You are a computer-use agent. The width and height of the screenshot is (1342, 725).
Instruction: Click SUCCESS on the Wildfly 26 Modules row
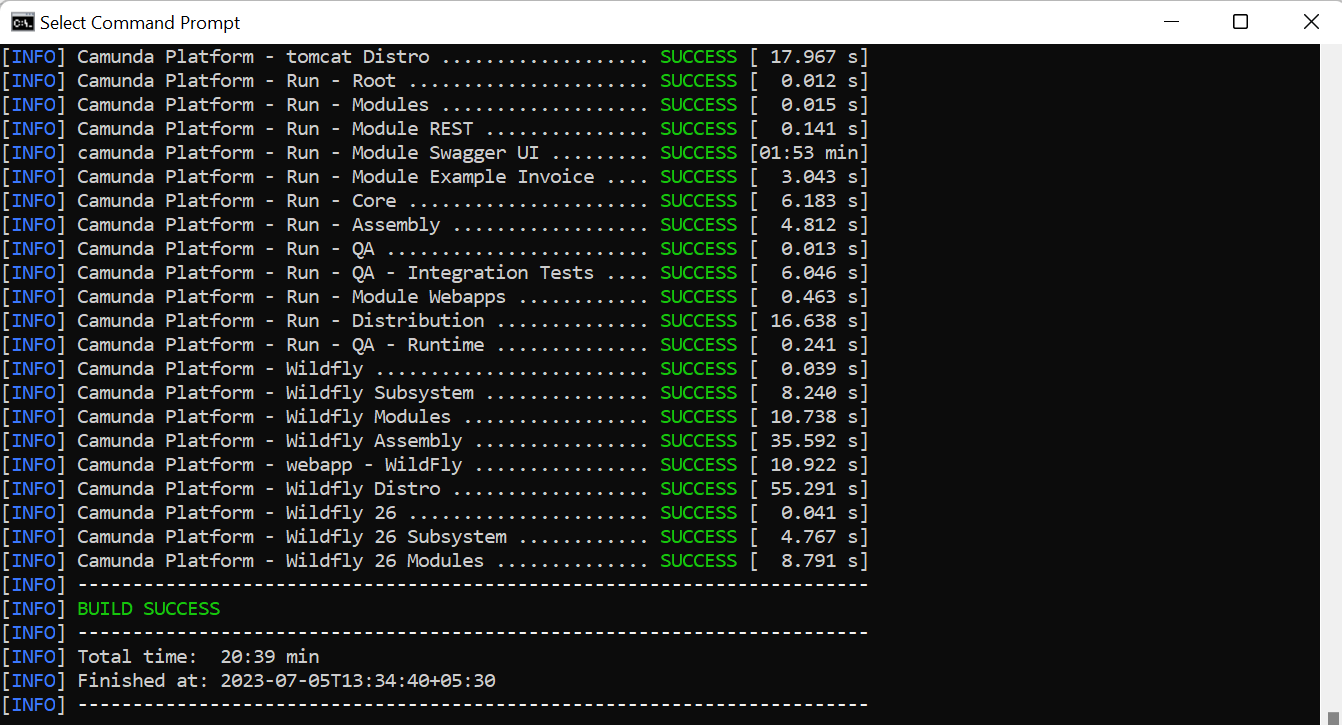(x=698, y=561)
